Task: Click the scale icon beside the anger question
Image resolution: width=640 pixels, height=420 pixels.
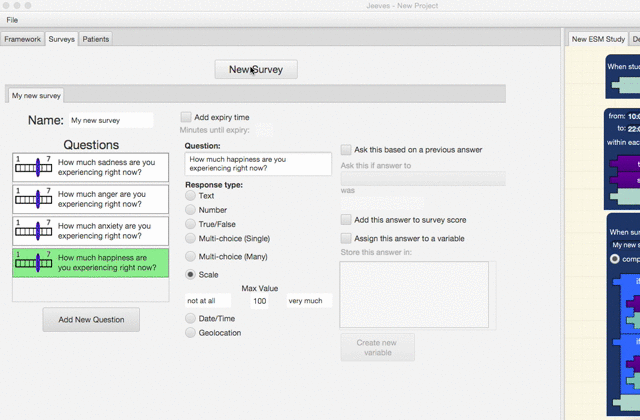Action: (x=33, y=198)
